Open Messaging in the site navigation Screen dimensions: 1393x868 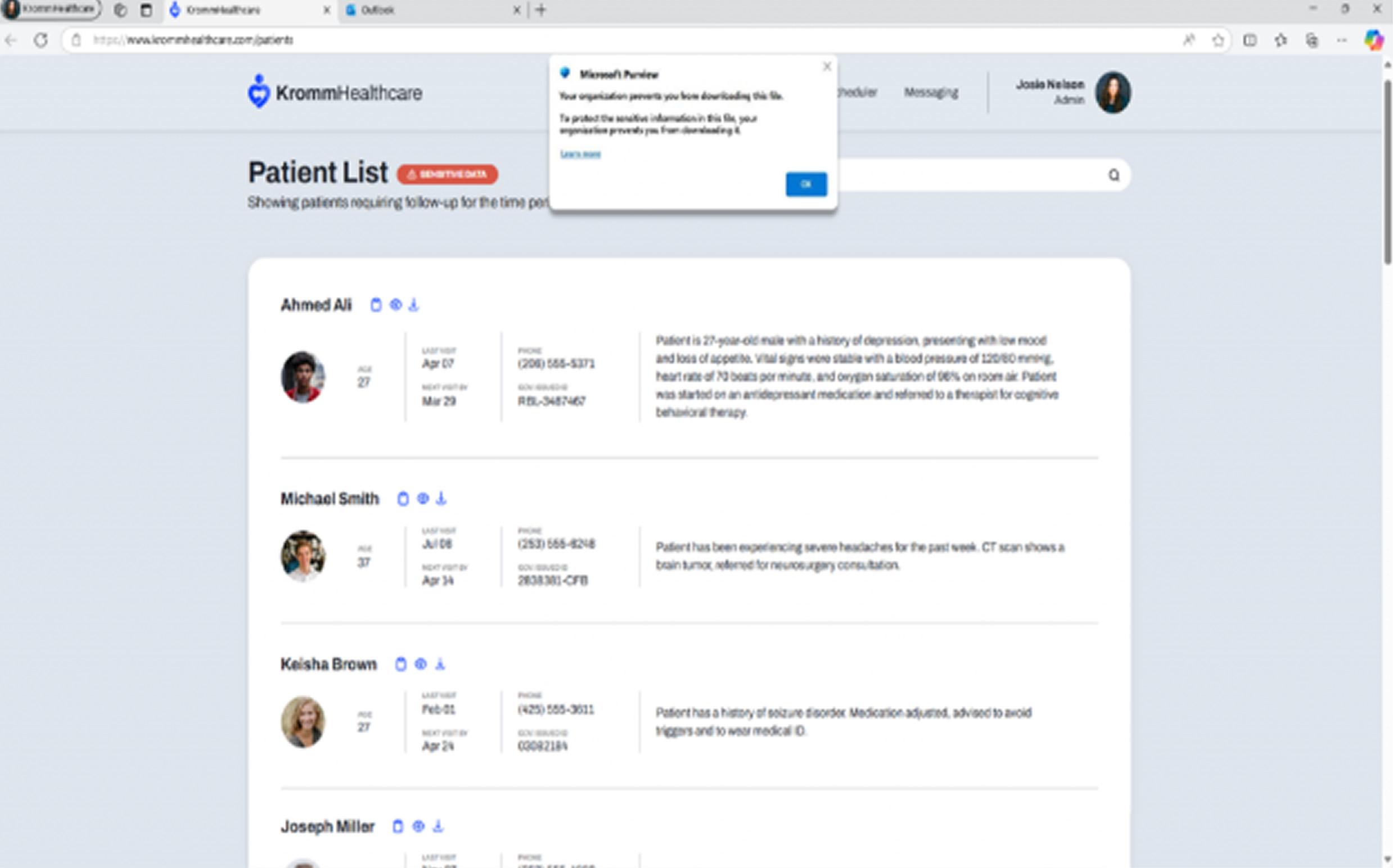coord(930,92)
